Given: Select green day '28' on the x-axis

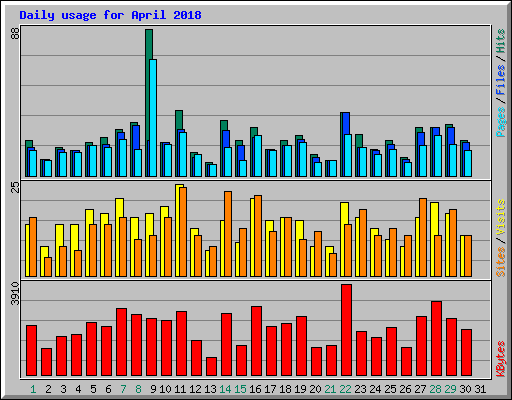Looking at the screenshot, I should pyautogui.click(x=435, y=389).
